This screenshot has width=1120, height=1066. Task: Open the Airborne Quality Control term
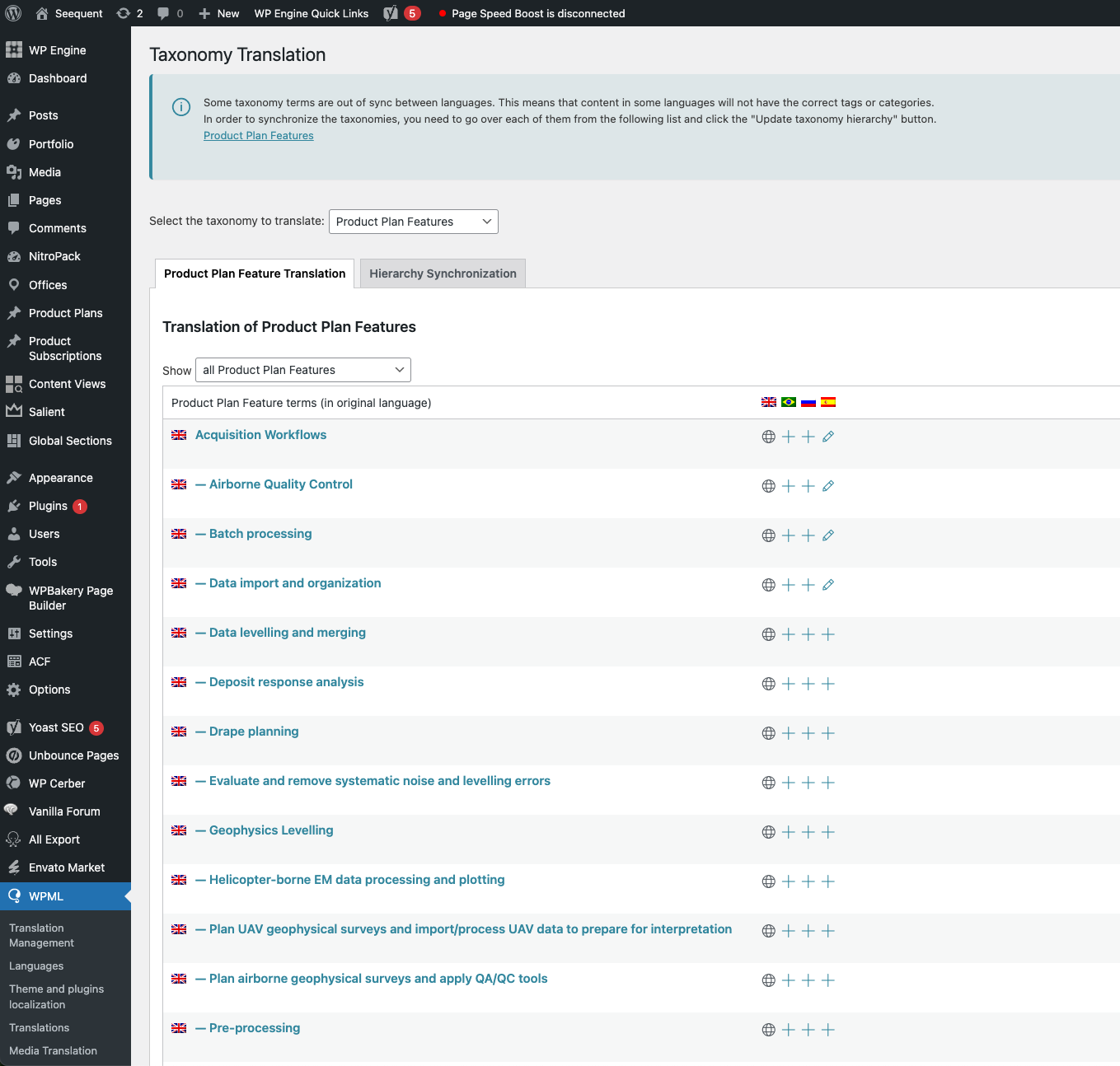coord(280,484)
